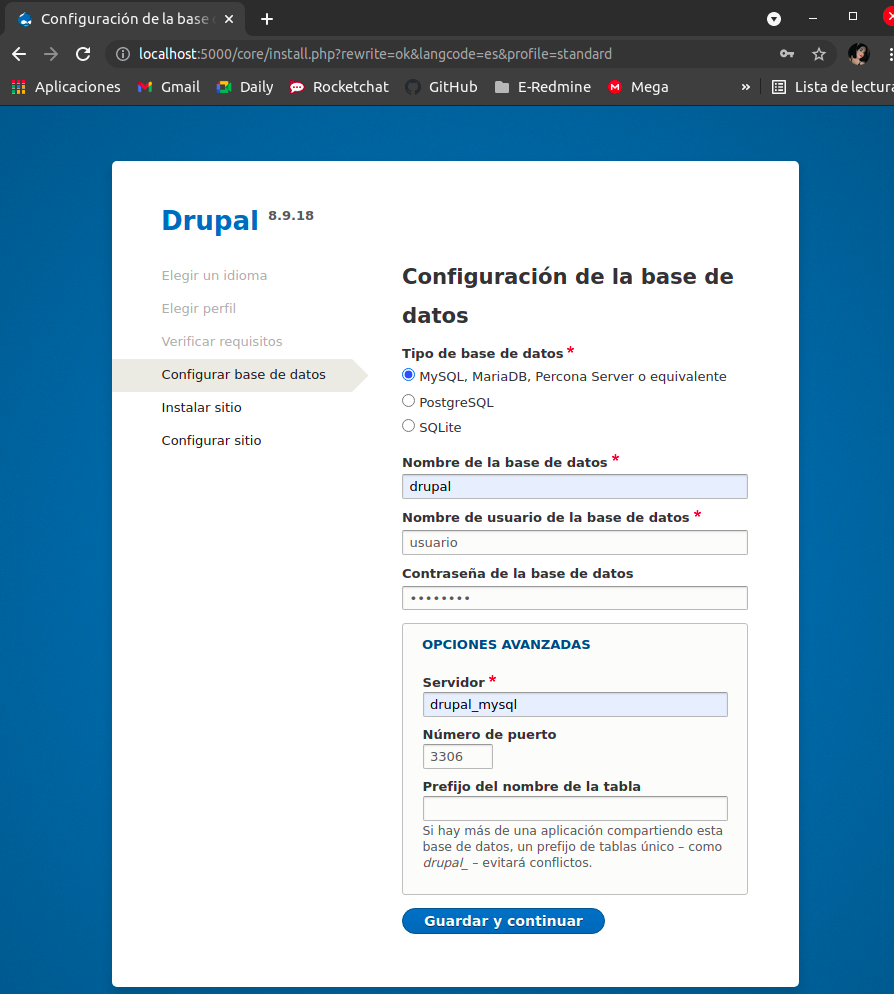Choose SQLite as the database type
The width and height of the screenshot is (894, 994).
(x=408, y=425)
